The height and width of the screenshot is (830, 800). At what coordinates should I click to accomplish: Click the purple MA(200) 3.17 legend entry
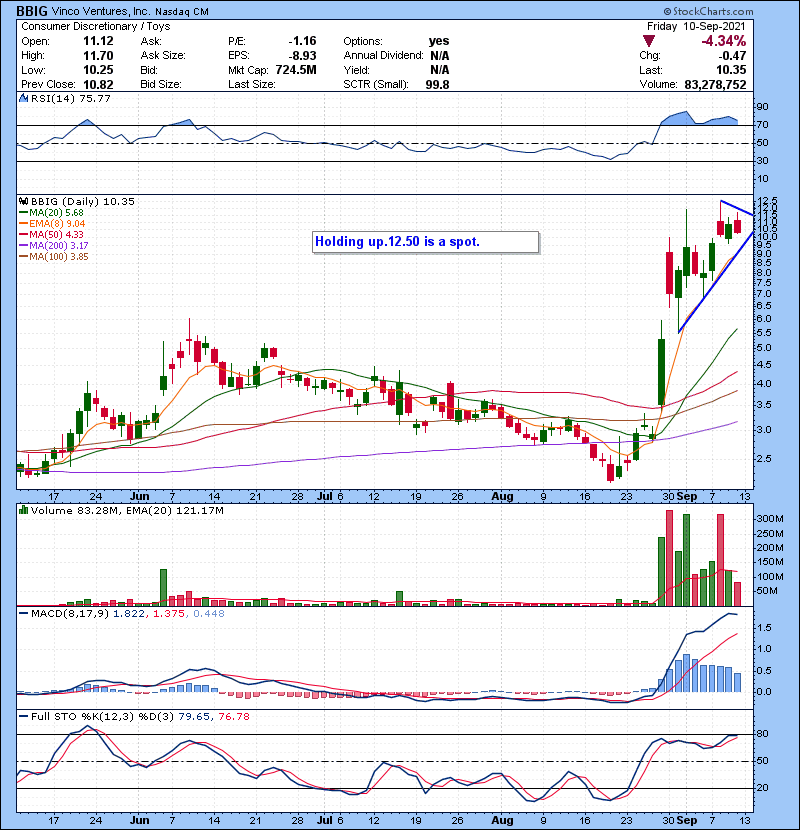53,246
